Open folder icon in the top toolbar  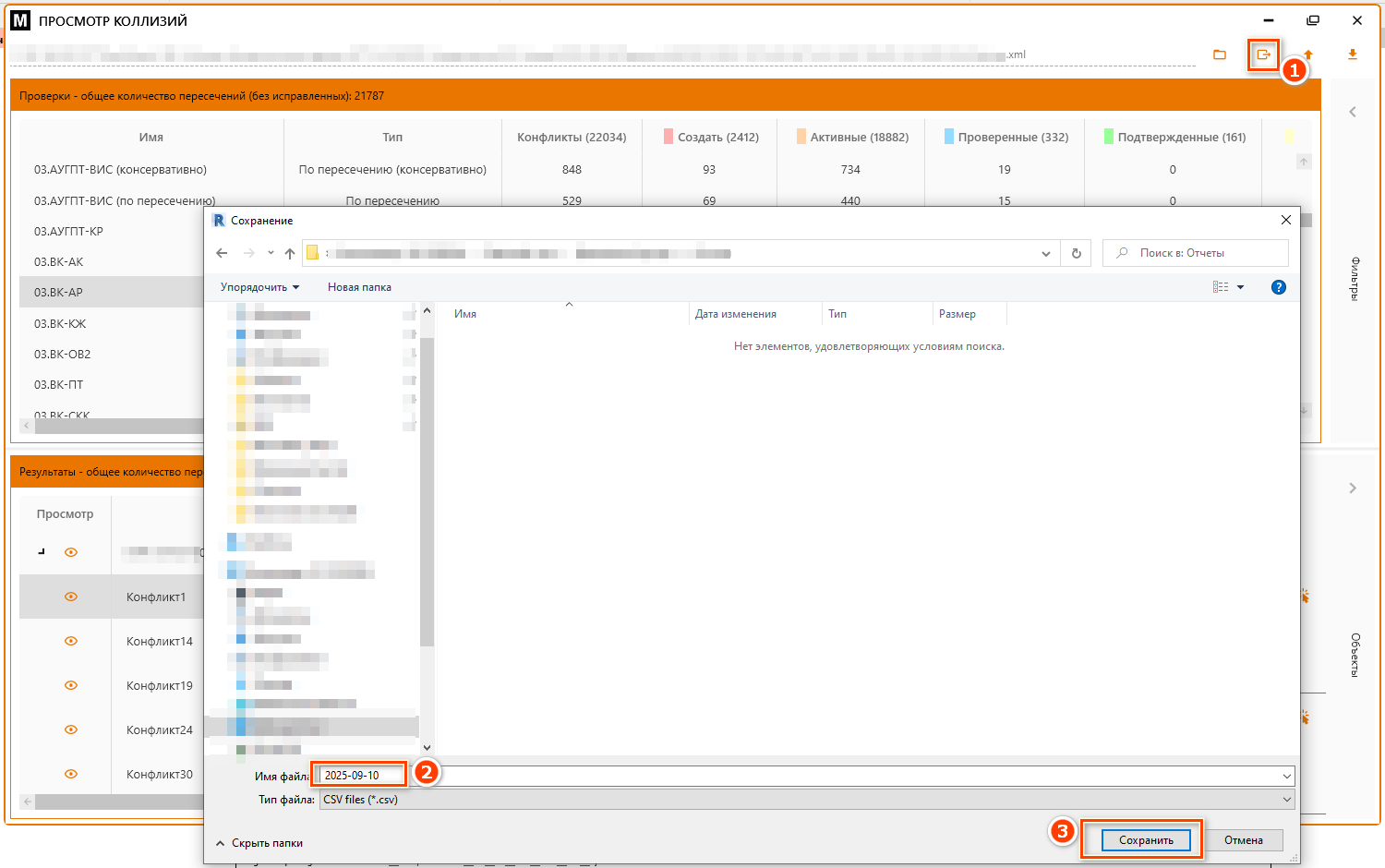pyautogui.click(x=1220, y=55)
